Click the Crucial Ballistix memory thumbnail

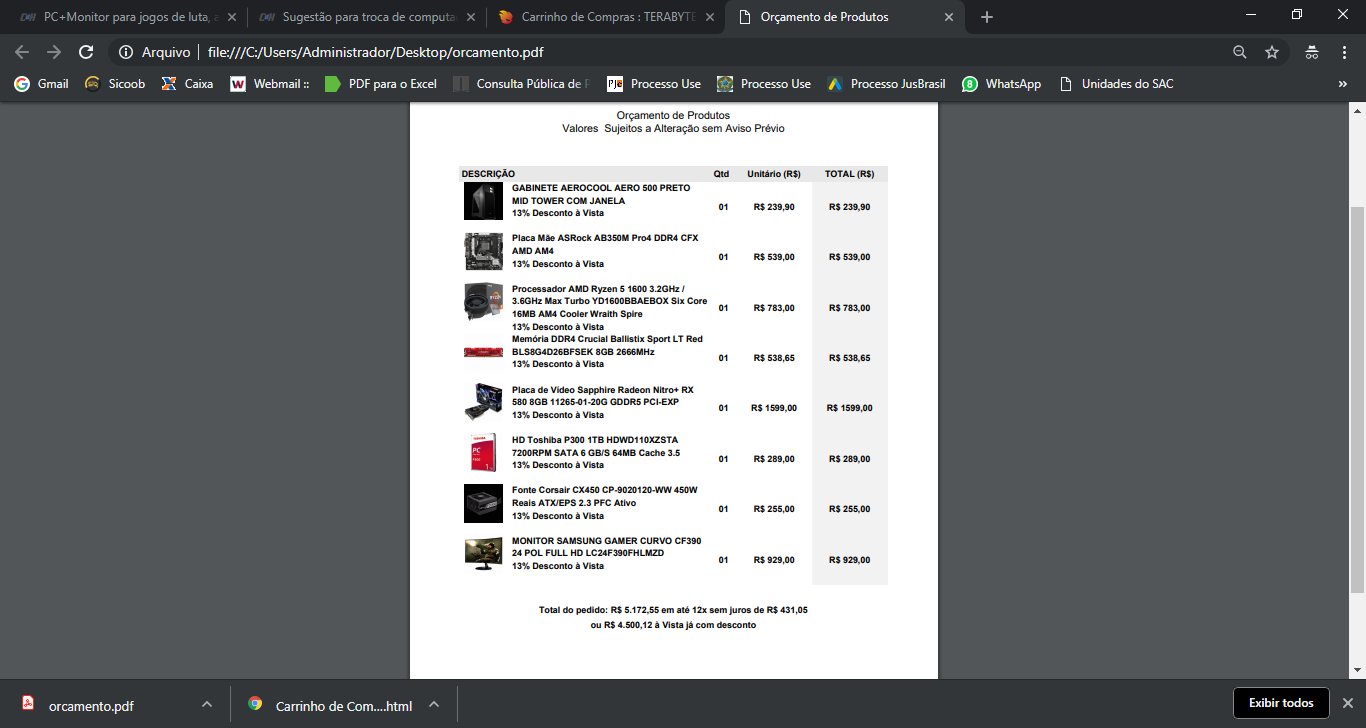tap(483, 352)
